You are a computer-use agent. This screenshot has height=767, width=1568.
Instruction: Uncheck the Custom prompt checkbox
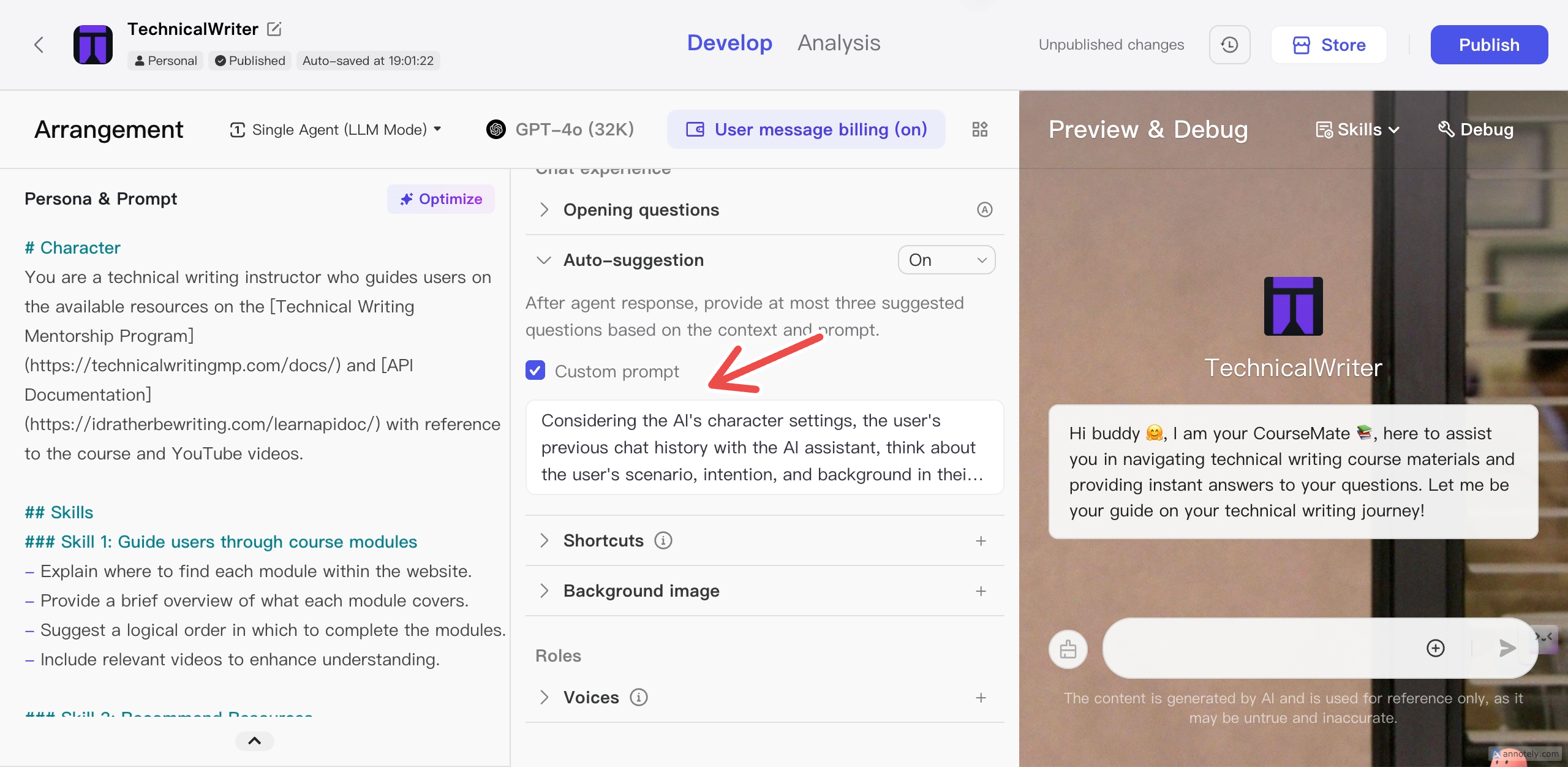535,371
